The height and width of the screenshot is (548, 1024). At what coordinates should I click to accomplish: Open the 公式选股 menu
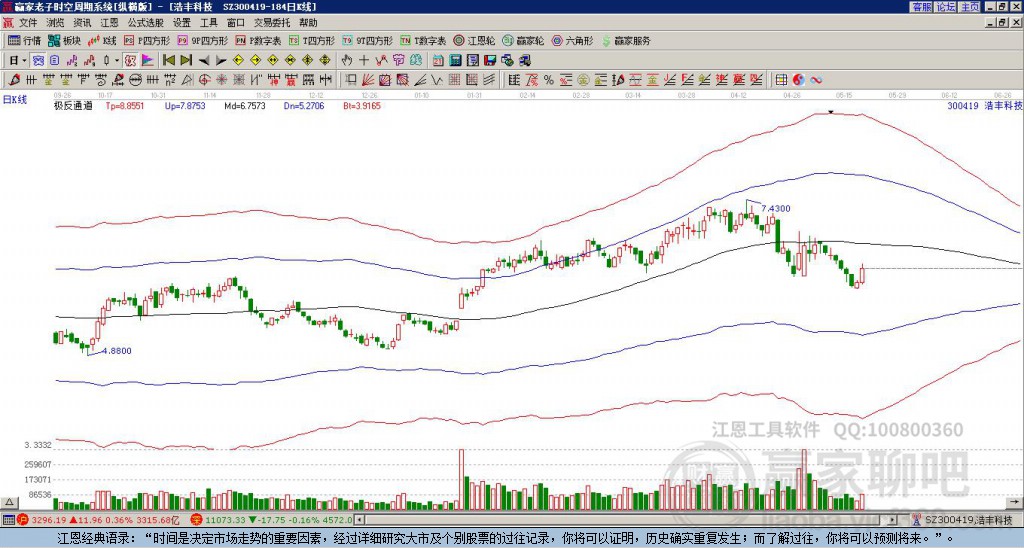tap(146, 23)
